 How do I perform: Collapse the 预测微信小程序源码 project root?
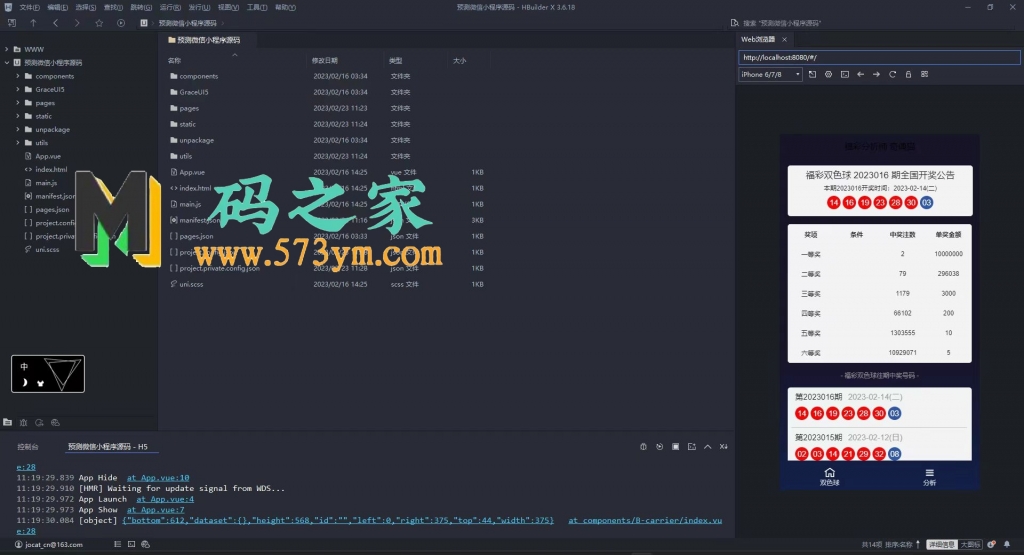coord(7,63)
